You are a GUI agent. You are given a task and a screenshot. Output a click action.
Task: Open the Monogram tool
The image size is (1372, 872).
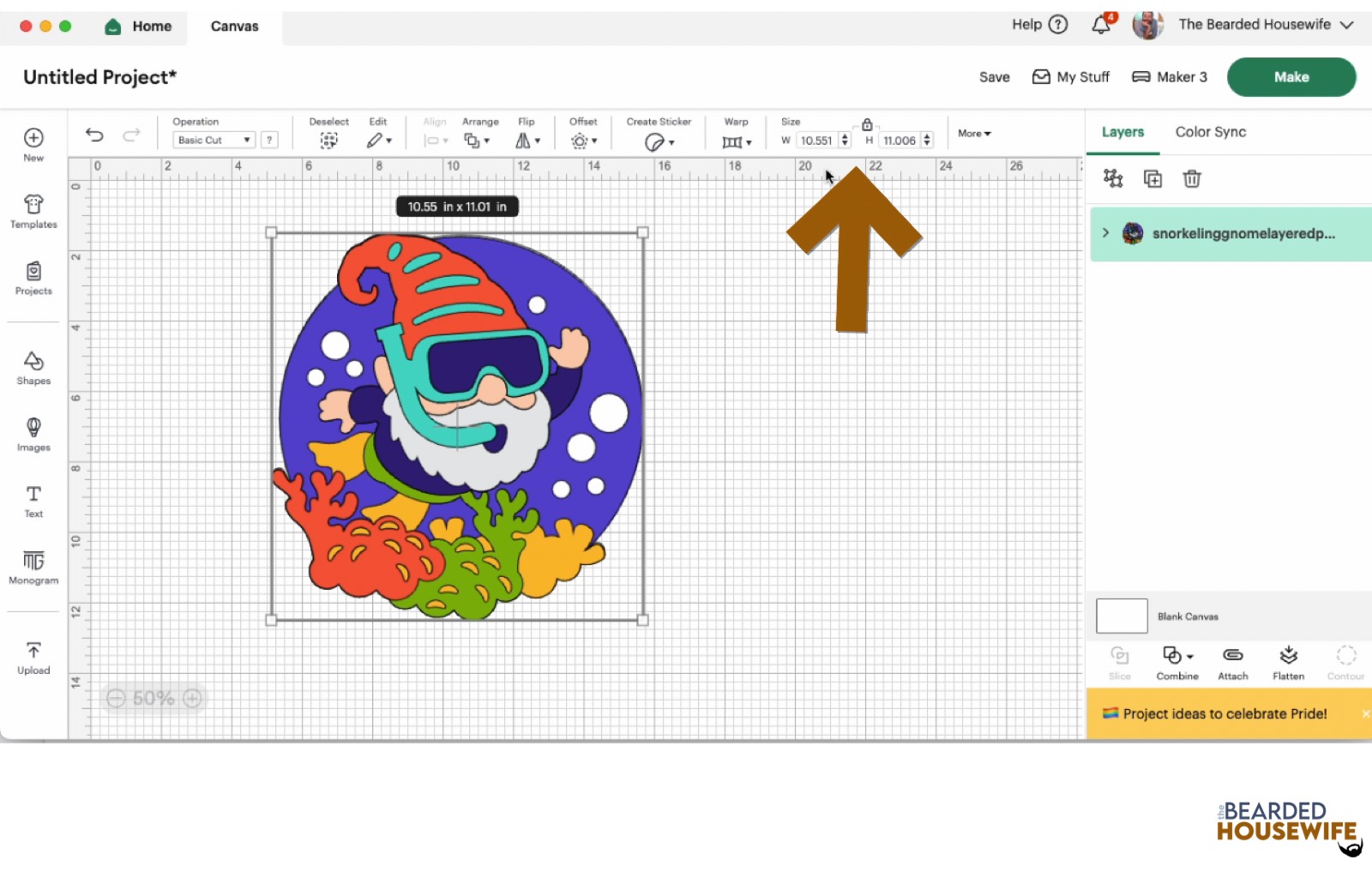click(33, 567)
